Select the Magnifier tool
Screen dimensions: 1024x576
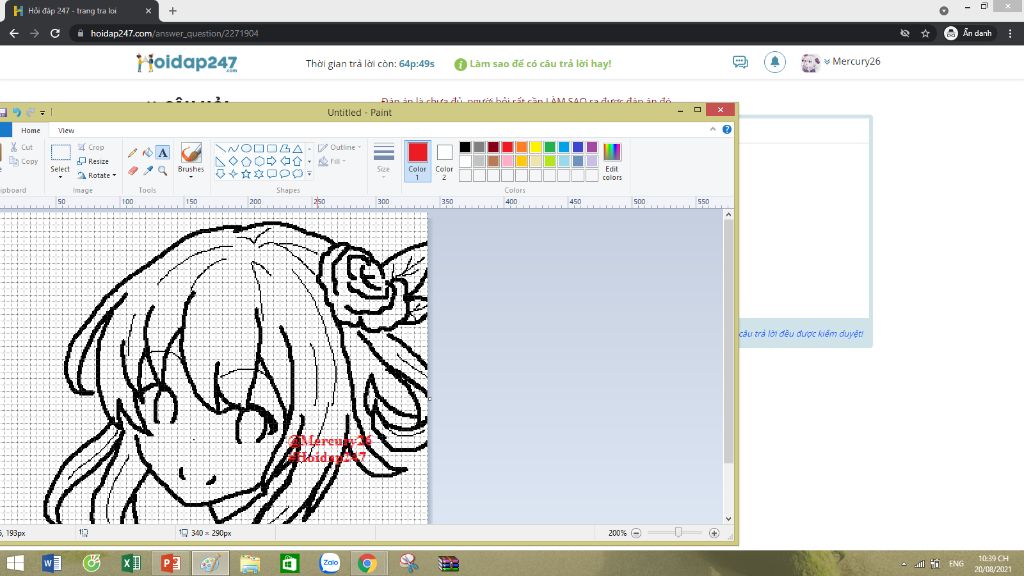click(x=163, y=170)
